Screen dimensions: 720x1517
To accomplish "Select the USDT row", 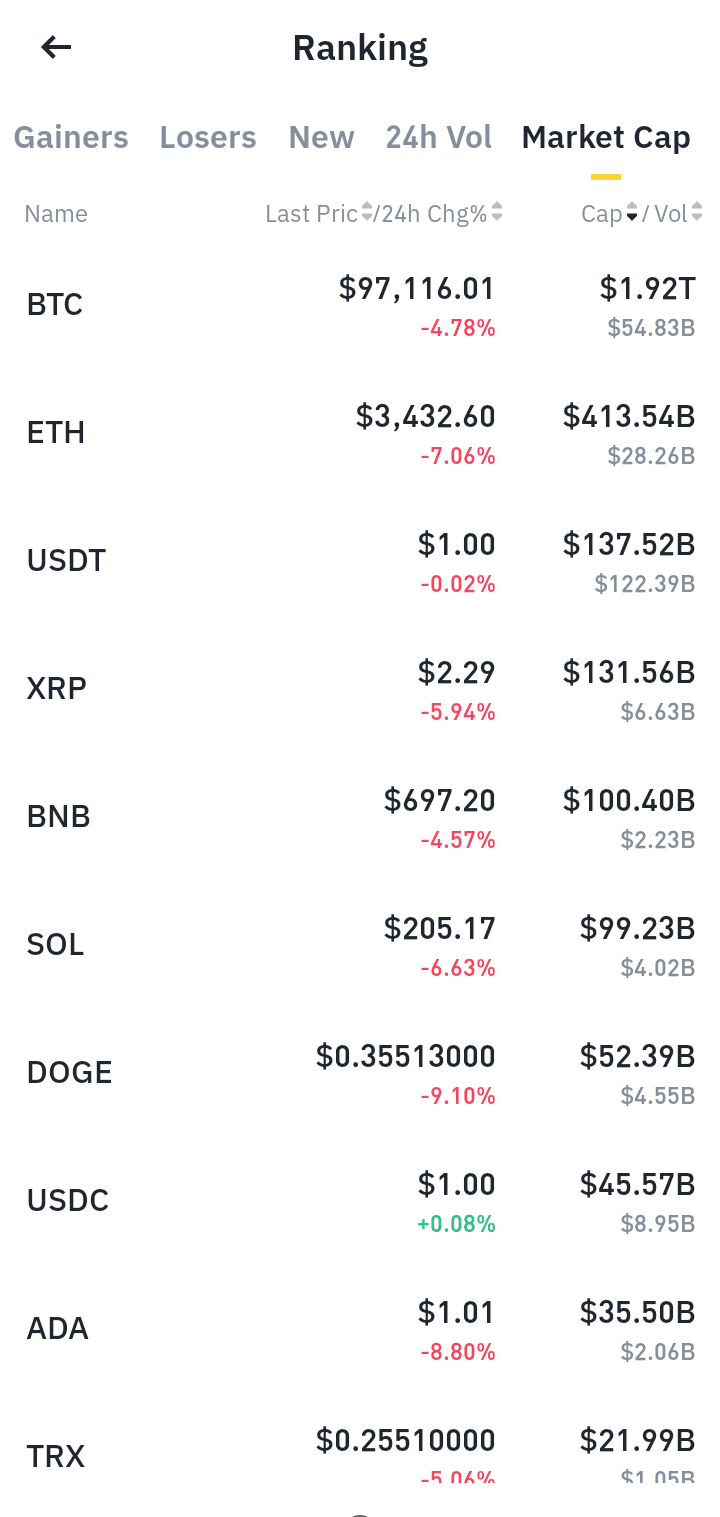I will pos(360,560).
